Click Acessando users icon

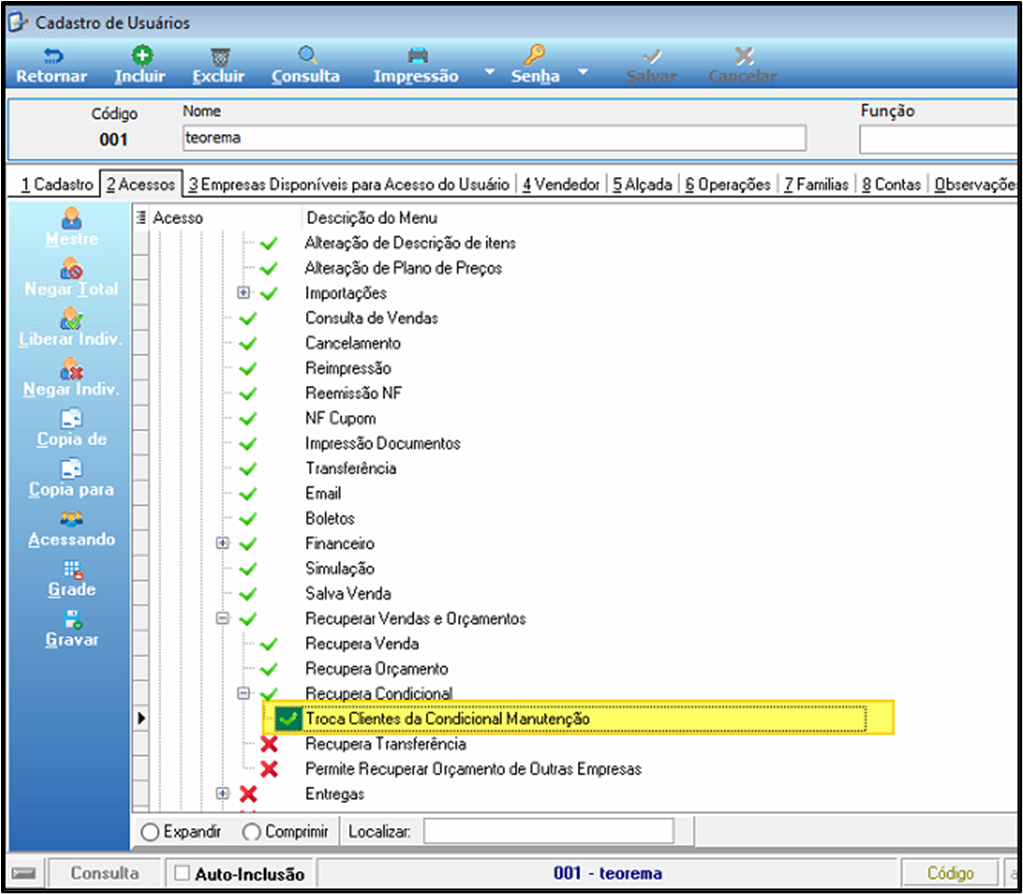point(72,519)
